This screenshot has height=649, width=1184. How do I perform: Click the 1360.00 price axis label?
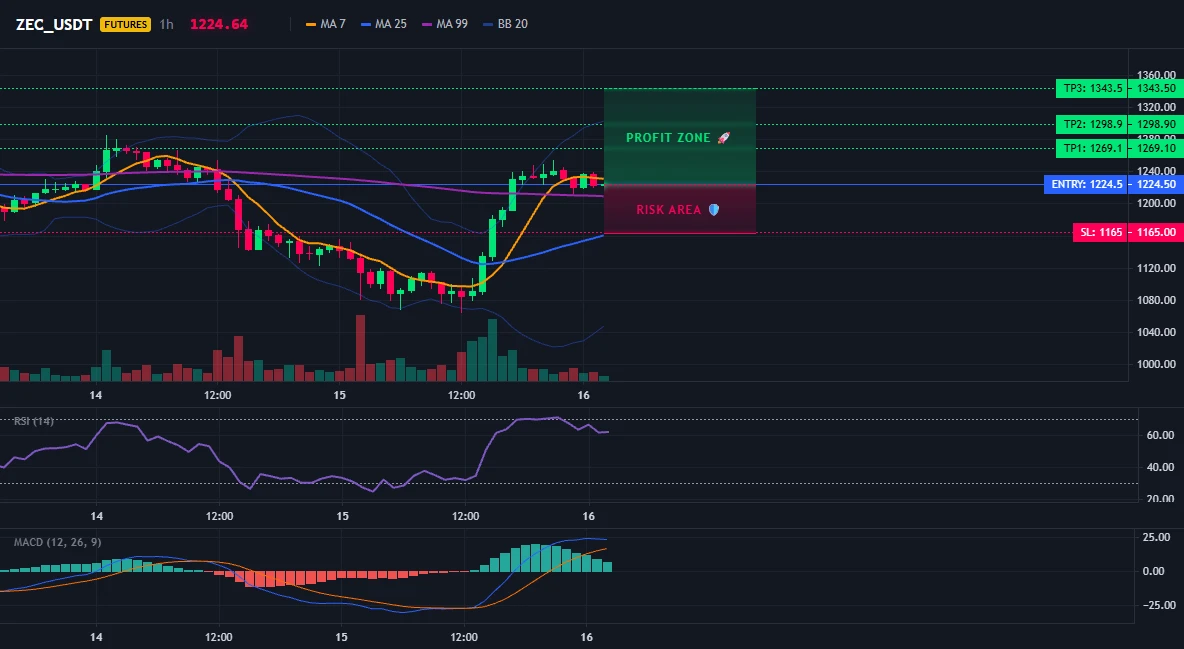(x=1156, y=75)
